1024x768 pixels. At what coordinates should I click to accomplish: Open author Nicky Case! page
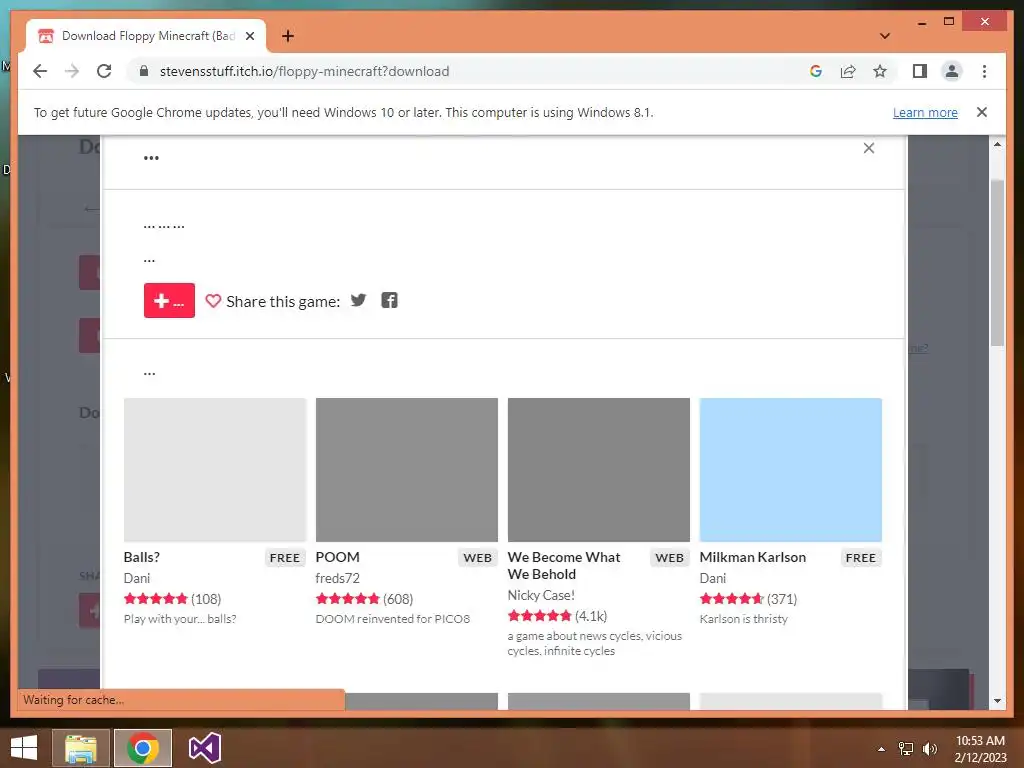tap(541, 595)
